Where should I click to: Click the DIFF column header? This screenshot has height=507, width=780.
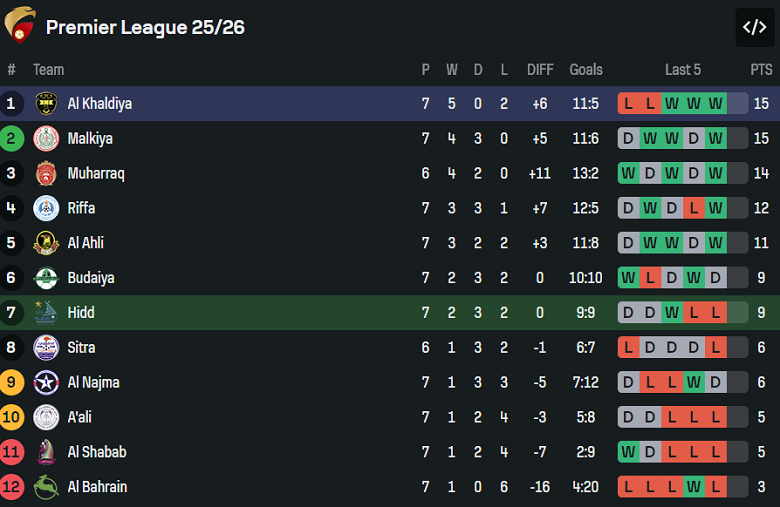click(x=540, y=70)
